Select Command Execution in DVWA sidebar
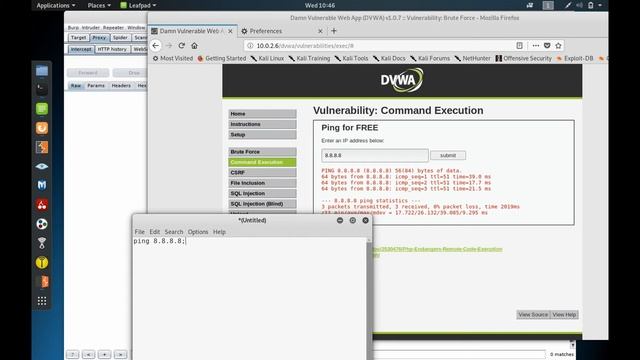This screenshot has height=360, width=640. [x=262, y=162]
